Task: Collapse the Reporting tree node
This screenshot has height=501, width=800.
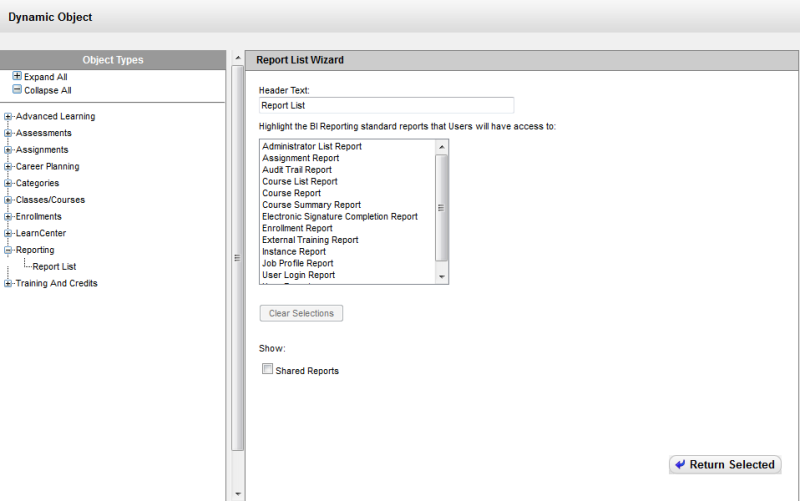Action: click(x=8, y=250)
